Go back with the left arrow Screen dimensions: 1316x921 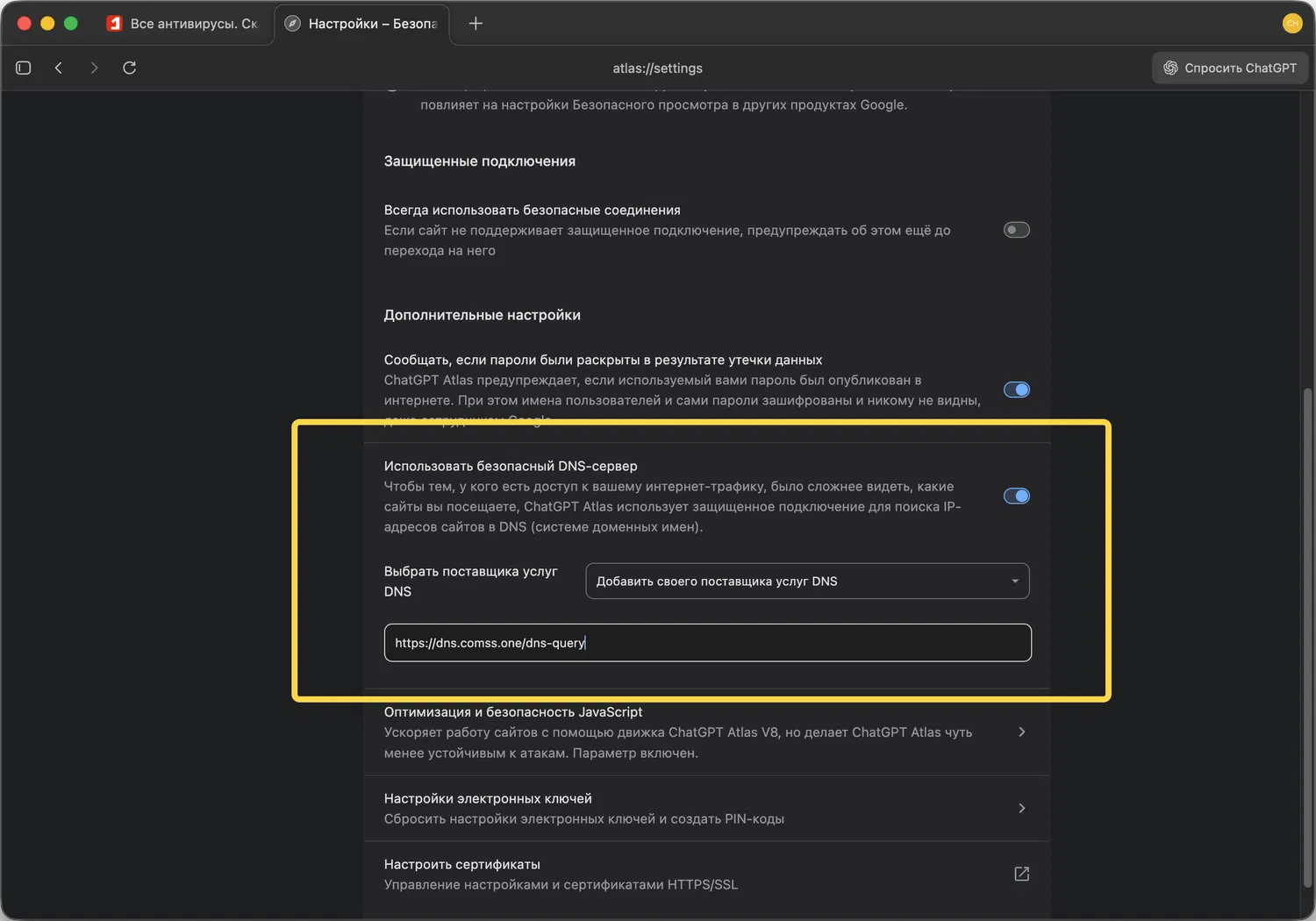click(59, 68)
